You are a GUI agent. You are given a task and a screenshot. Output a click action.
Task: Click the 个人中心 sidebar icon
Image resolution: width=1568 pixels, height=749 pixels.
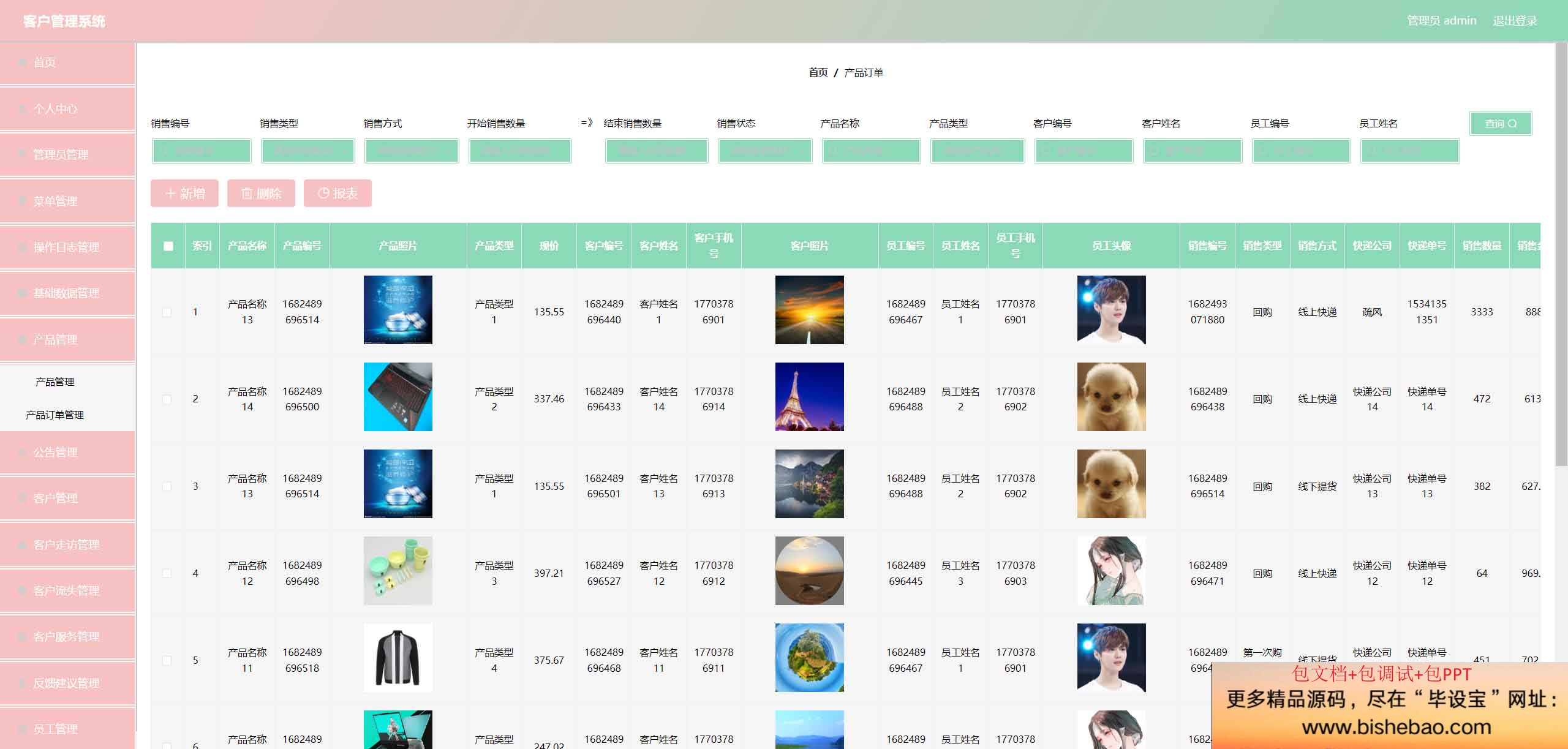[x=23, y=109]
